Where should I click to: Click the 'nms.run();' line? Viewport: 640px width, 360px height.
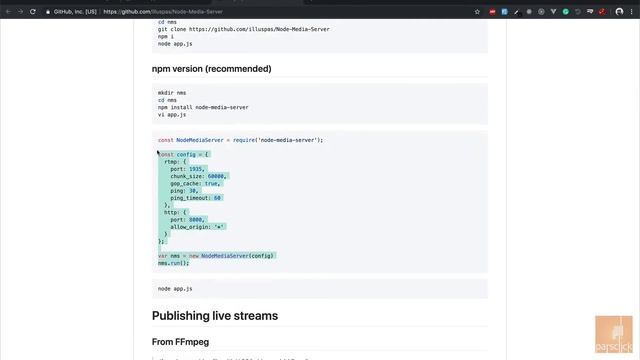pos(173,263)
